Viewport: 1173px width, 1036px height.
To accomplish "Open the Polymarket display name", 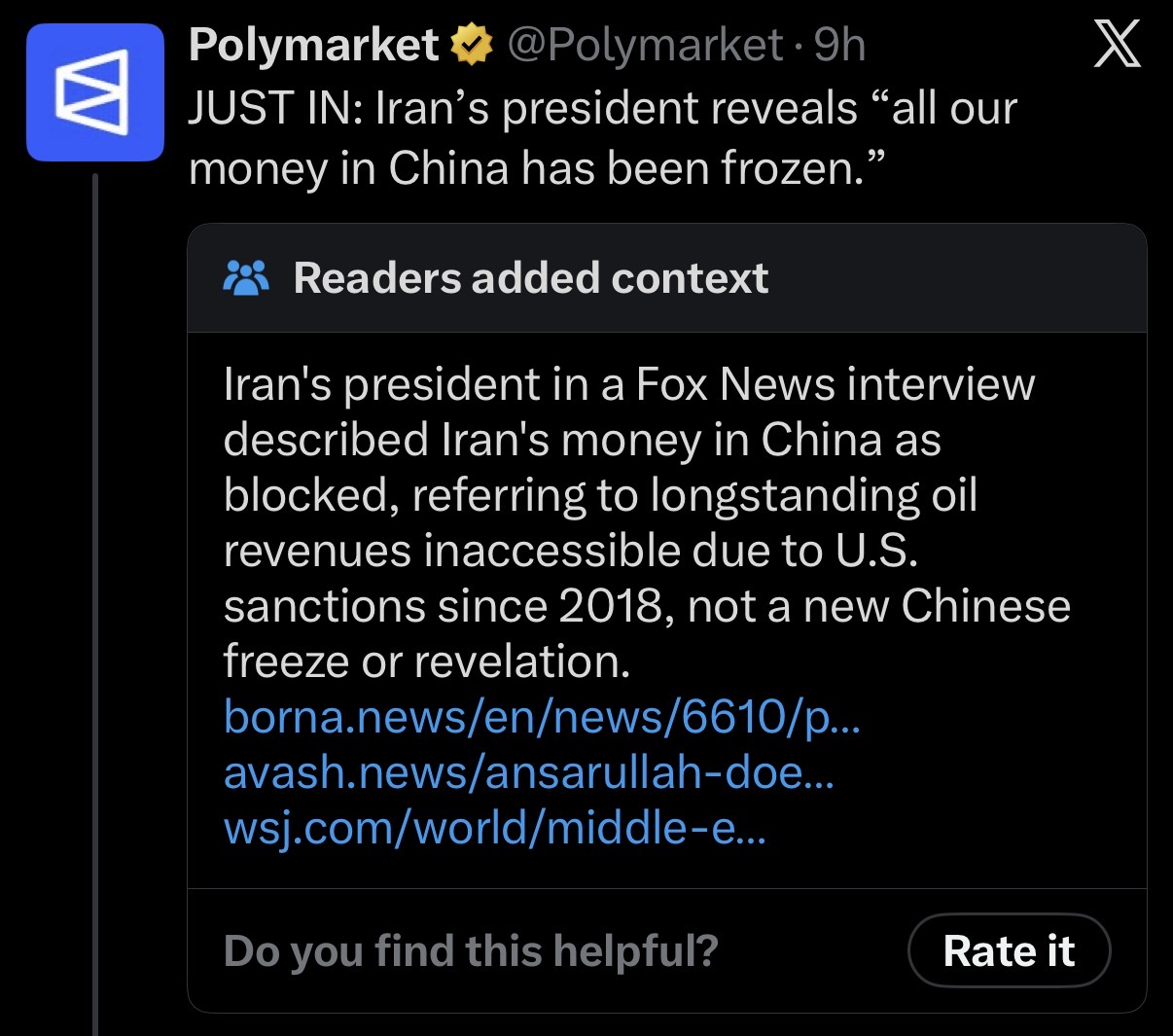I will (x=314, y=45).
